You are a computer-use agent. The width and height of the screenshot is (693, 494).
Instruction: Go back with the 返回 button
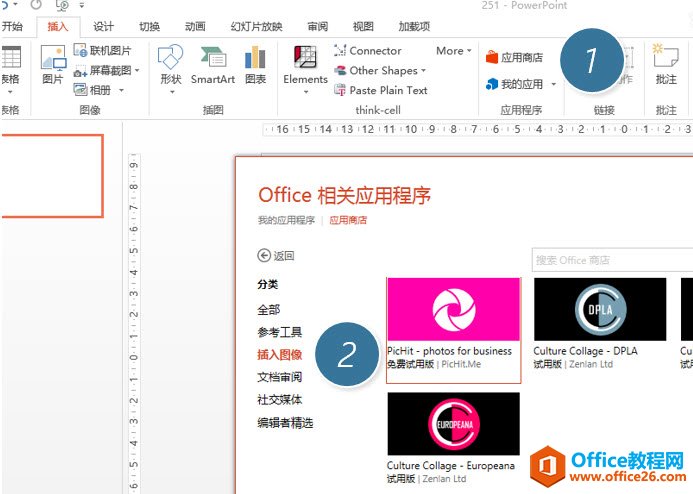pos(276,255)
